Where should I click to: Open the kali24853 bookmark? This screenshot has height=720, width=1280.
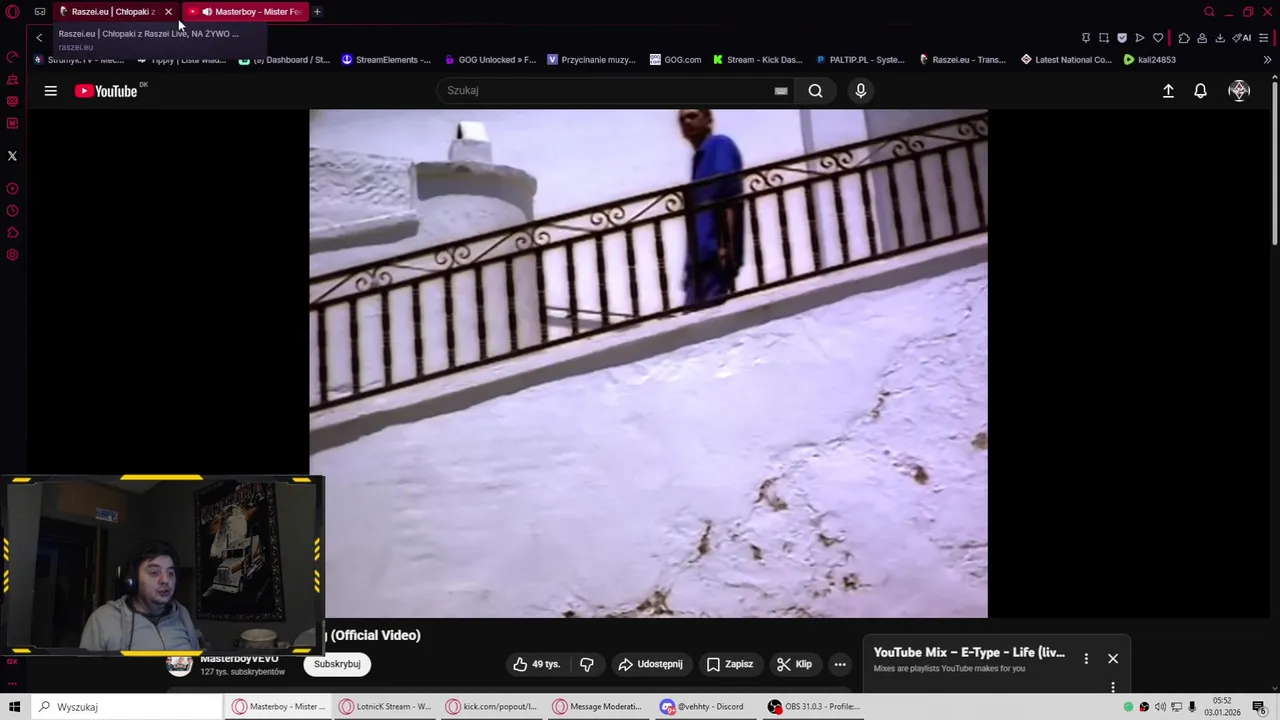click(1150, 60)
